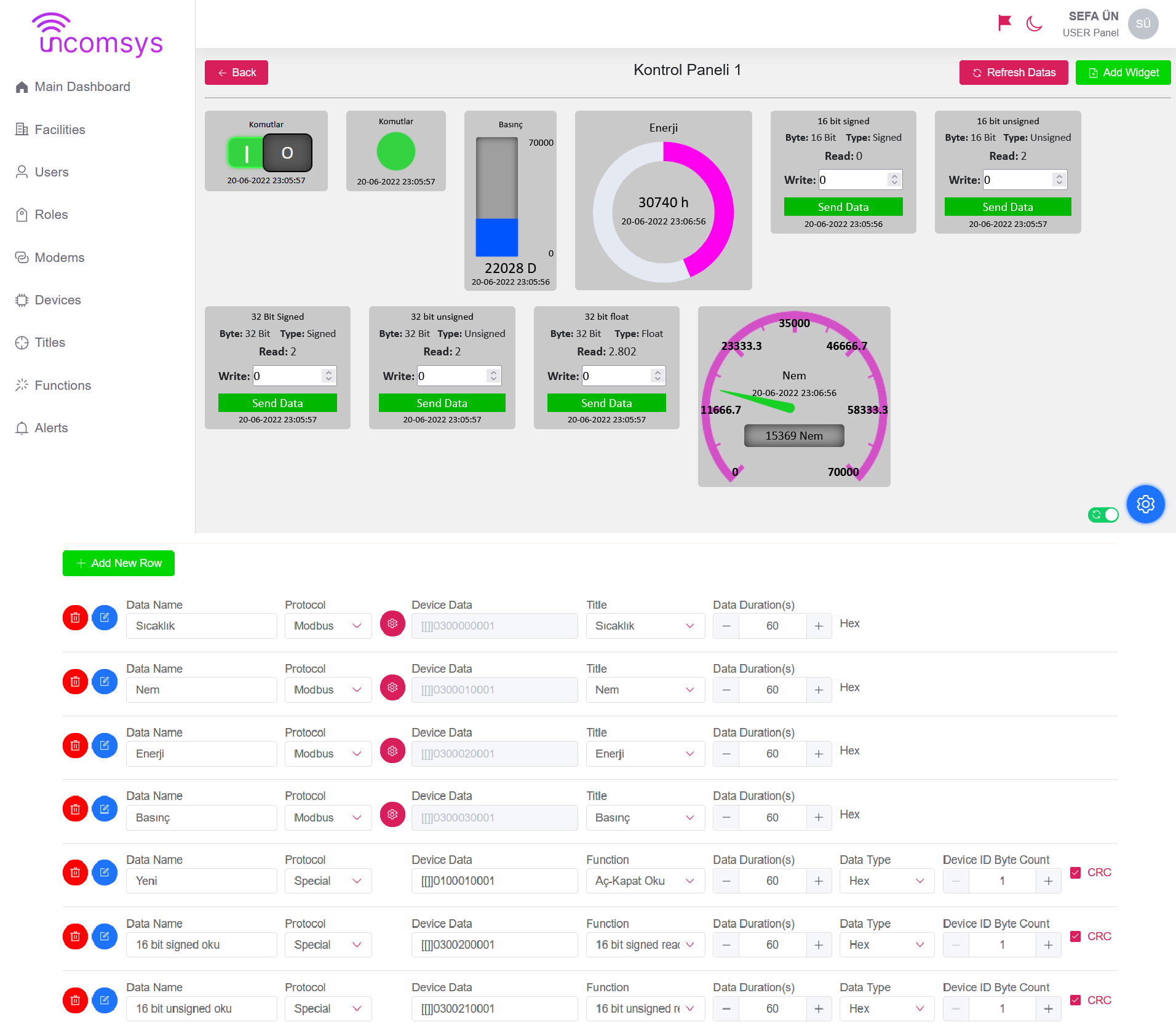Click the 32 bit float Write field
The height and width of the screenshot is (1033, 1176).
pyautogui.click(x=616, y=376)
